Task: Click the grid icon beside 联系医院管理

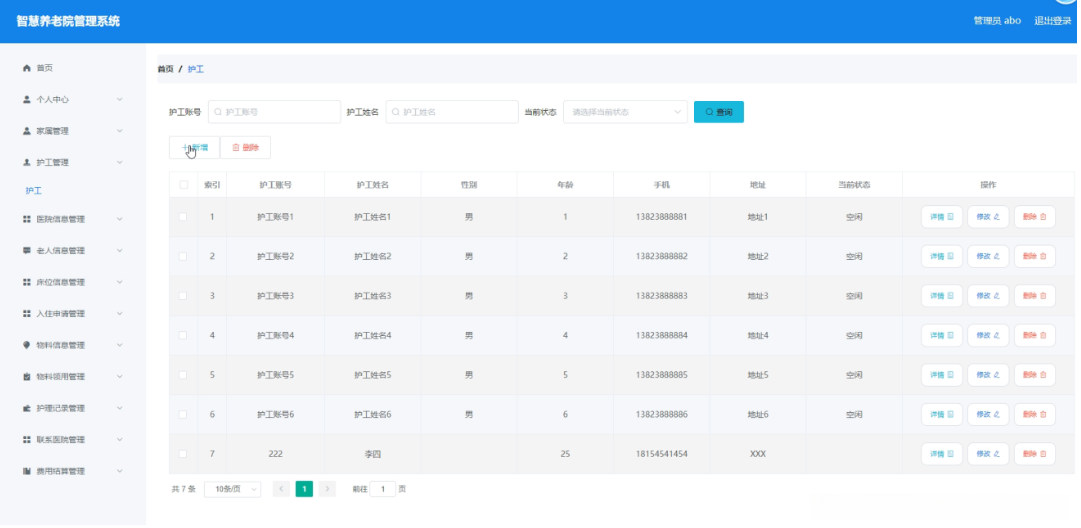Action: pos(27,440)
